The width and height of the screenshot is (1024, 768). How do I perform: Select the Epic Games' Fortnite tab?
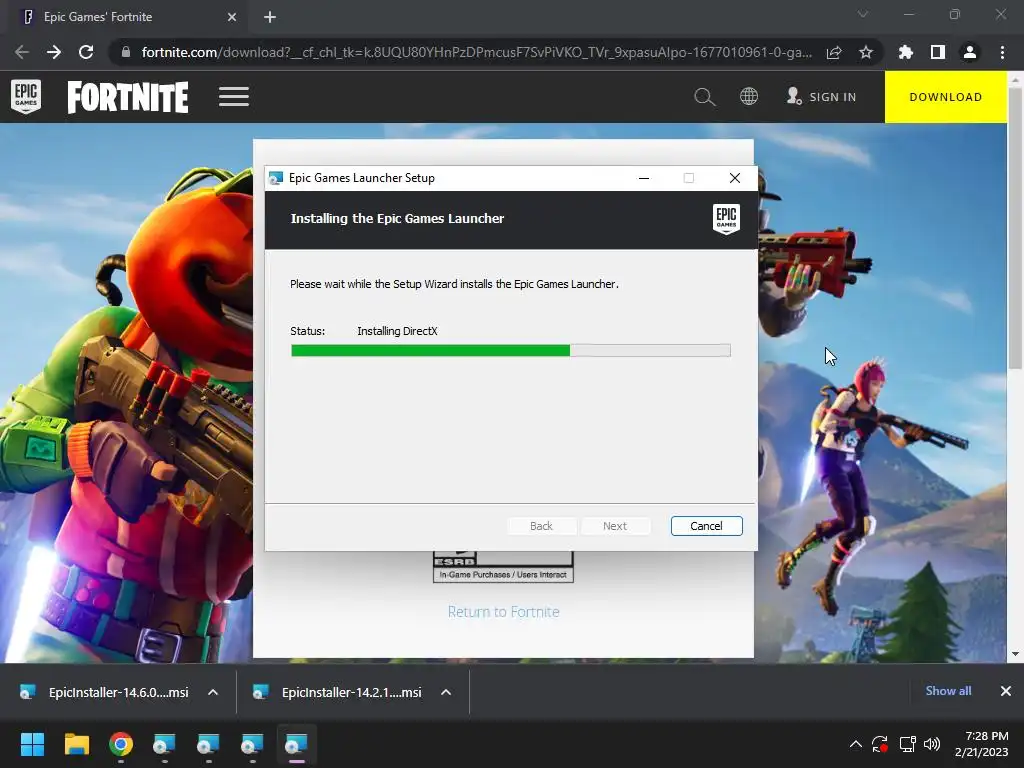click(128, 17)
